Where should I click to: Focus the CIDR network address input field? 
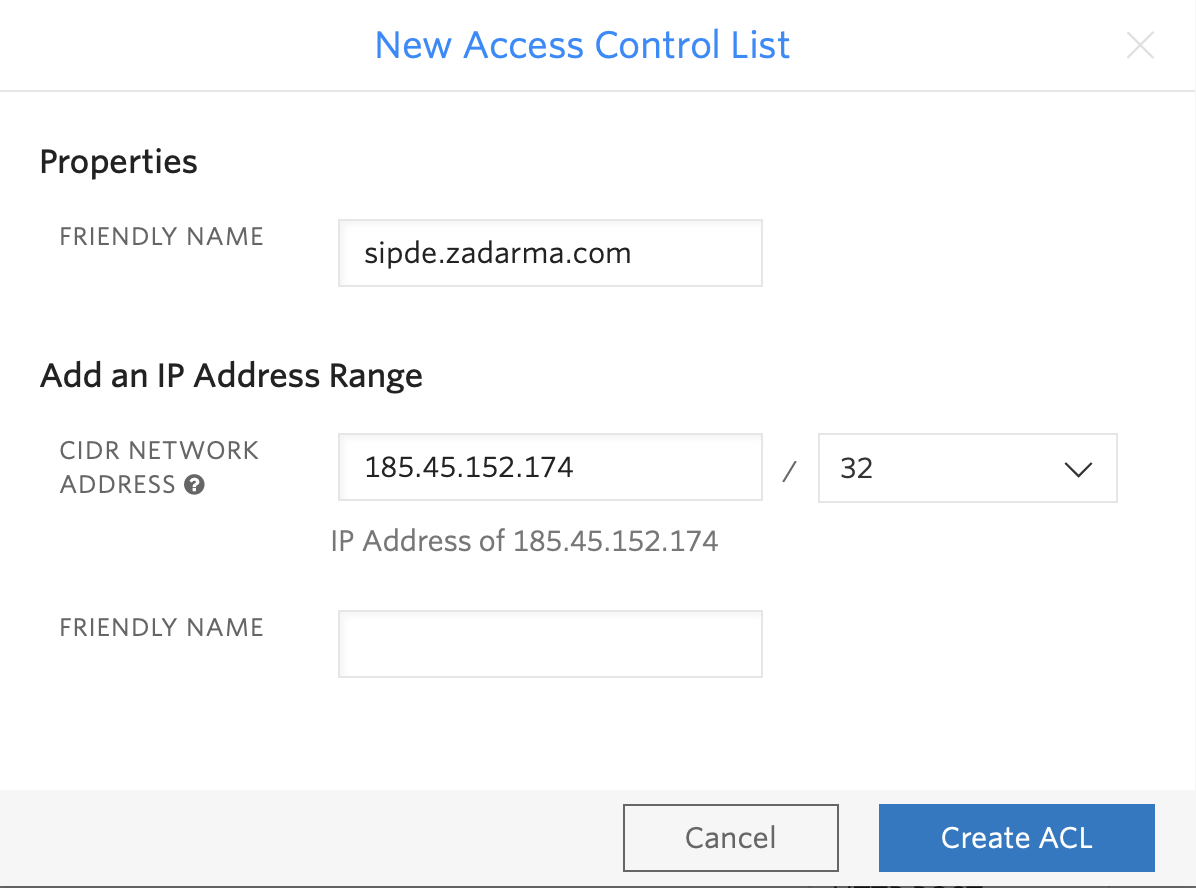coord(550,467)
